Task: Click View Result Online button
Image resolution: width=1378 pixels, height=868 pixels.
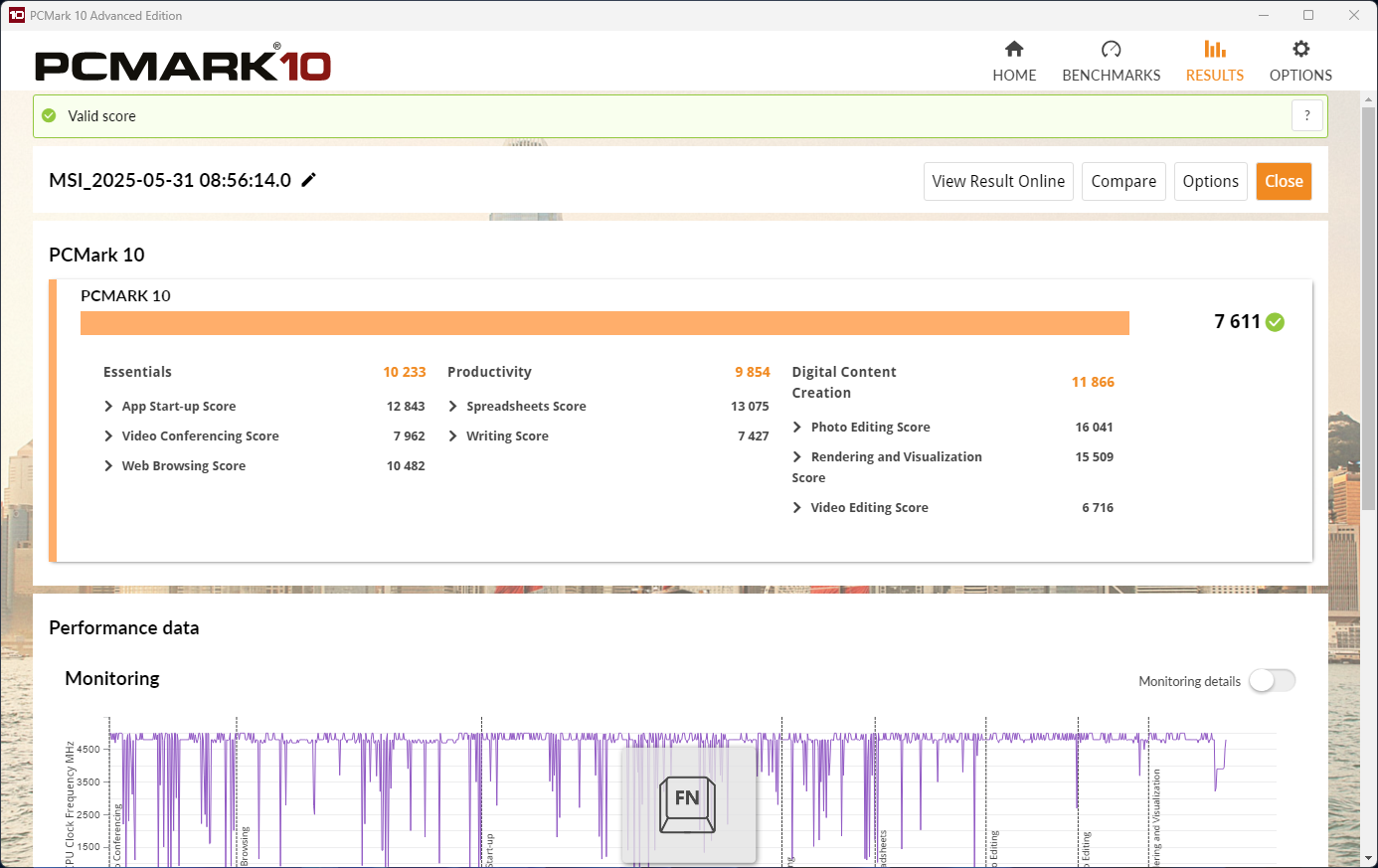Action: [x=998, y=181]
